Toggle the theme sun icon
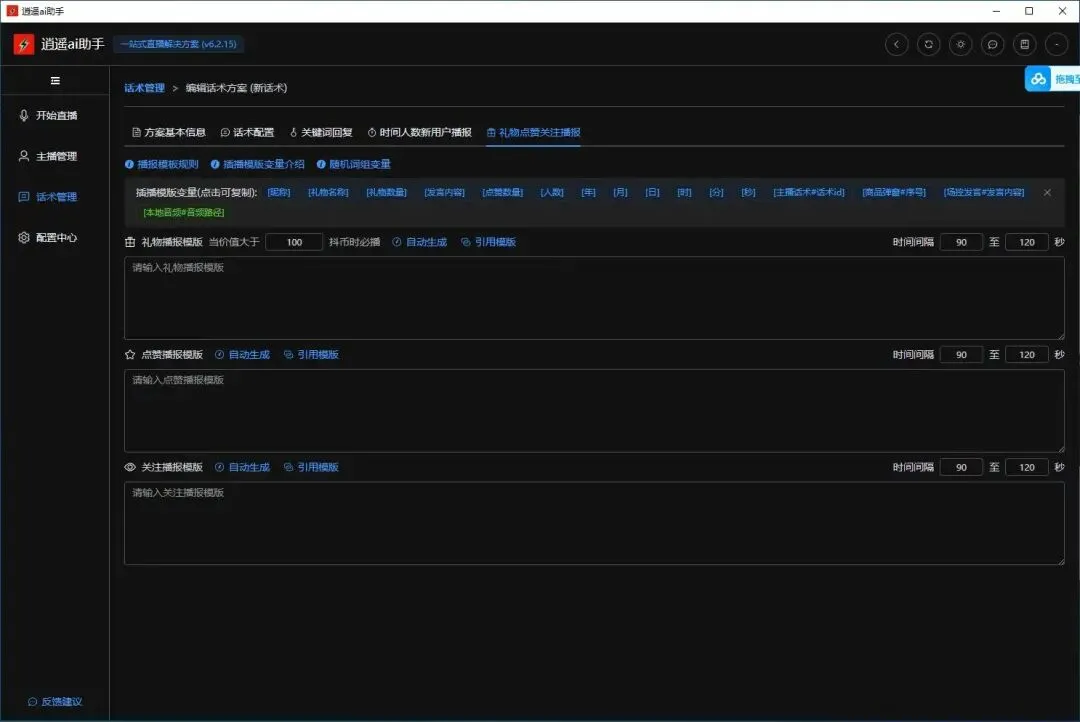Image resolution: width=1080 pixels, height=722 pixels. click(960, 45)
